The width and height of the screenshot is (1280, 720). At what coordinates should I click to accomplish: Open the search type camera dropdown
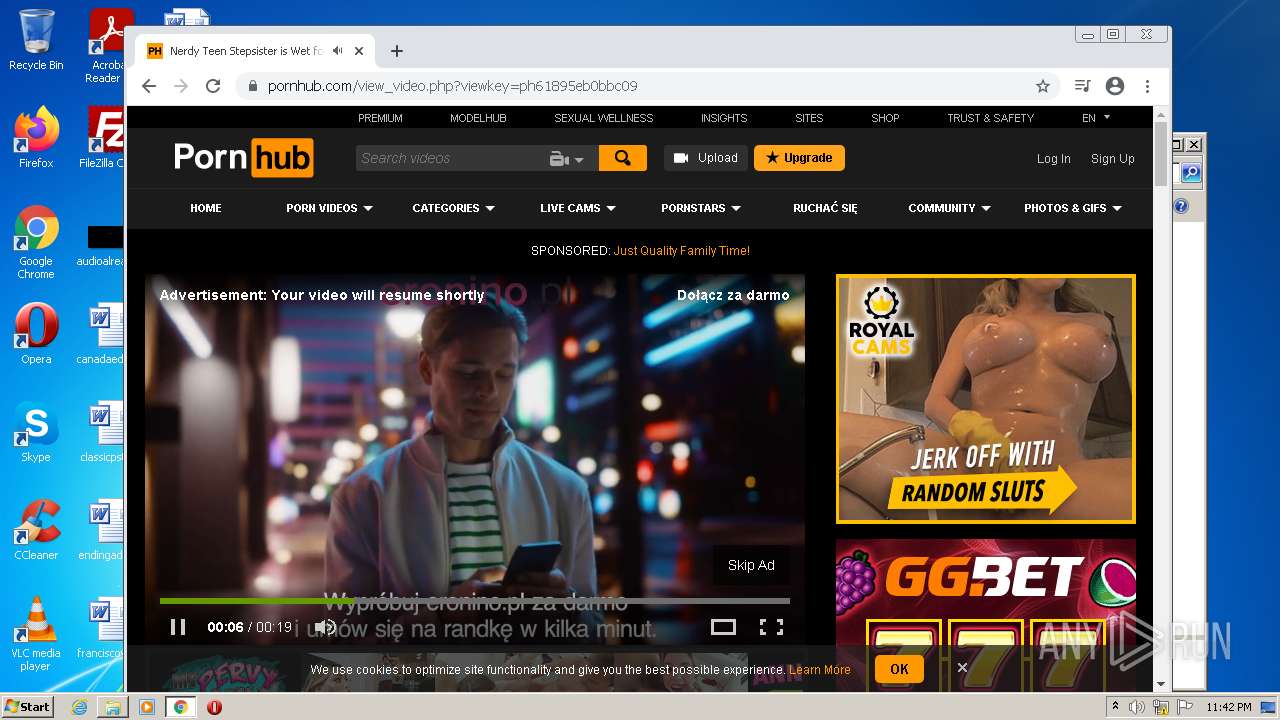coord(567,159)
